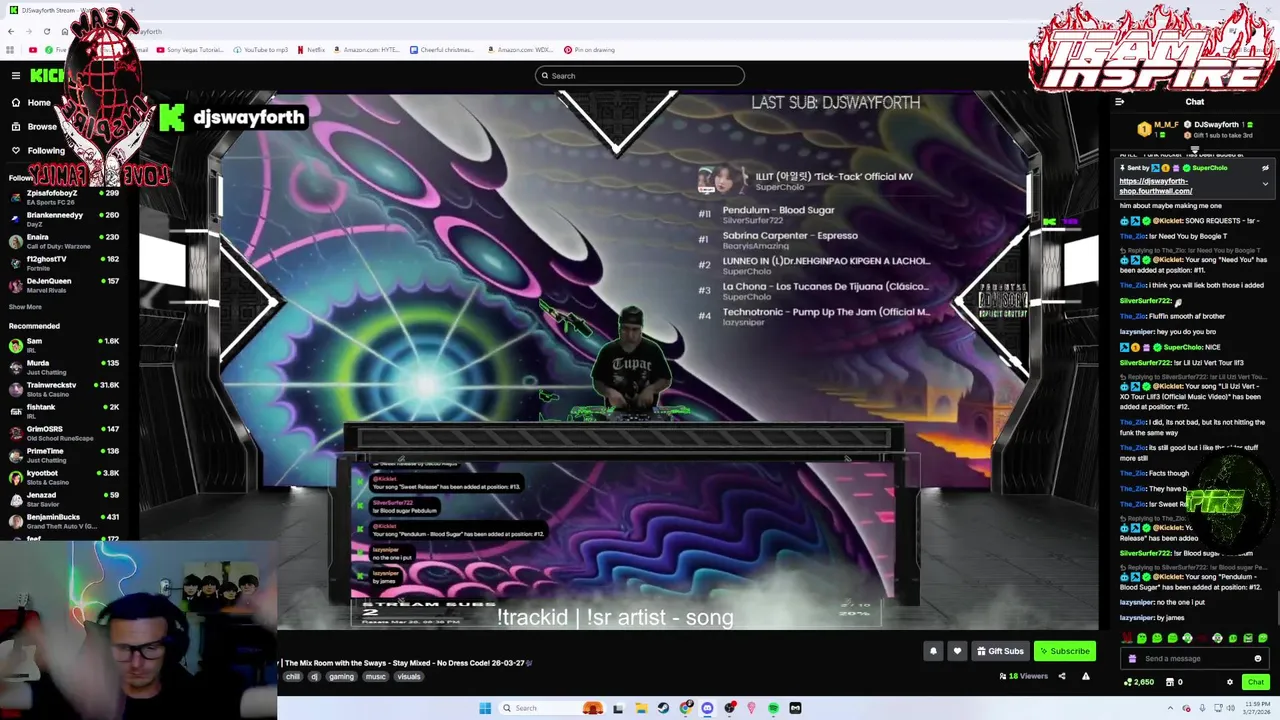
Task: Reload the browser page
Action: 46,31
